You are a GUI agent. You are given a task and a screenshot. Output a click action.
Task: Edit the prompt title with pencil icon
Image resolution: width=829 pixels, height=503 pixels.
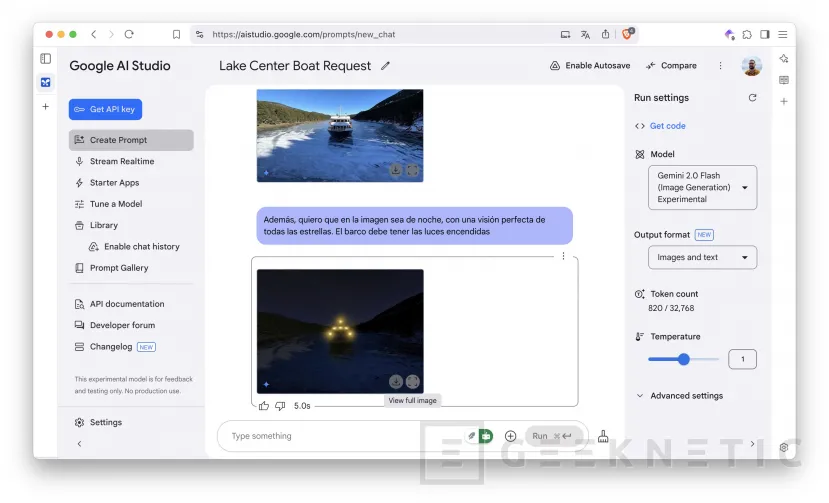point(385,66)
